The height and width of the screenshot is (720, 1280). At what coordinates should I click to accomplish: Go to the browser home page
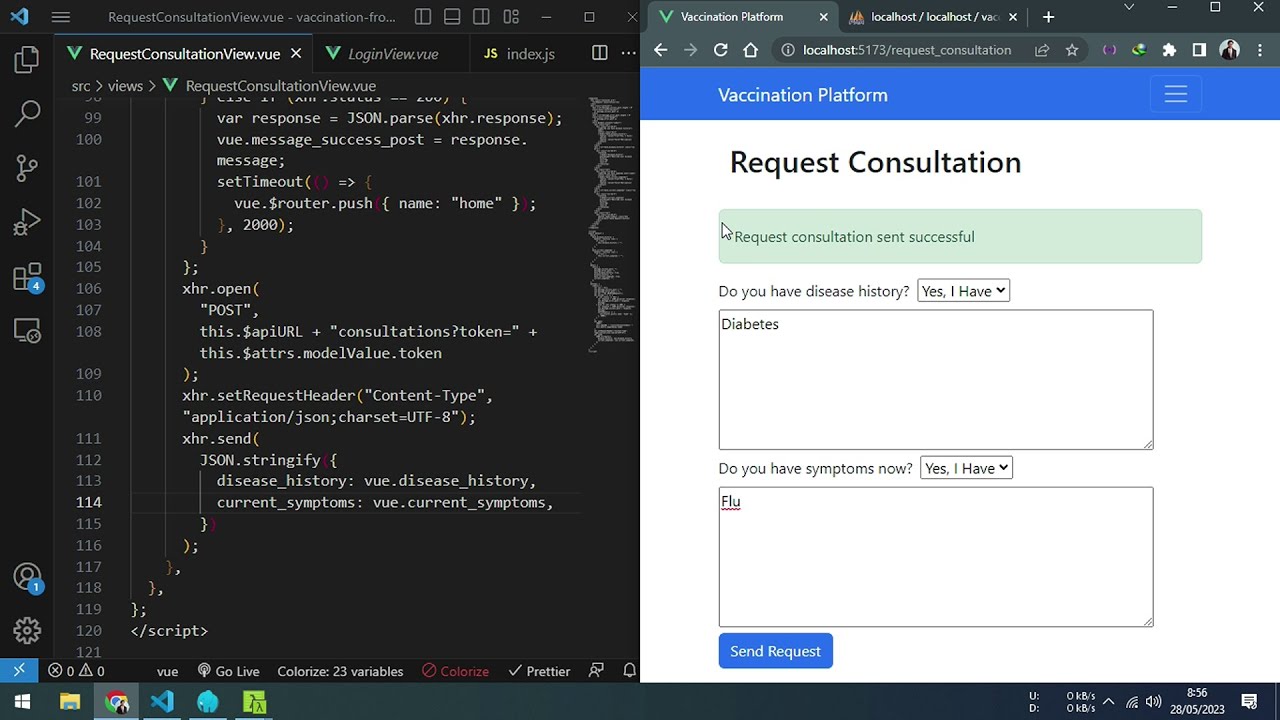(750, 50)
